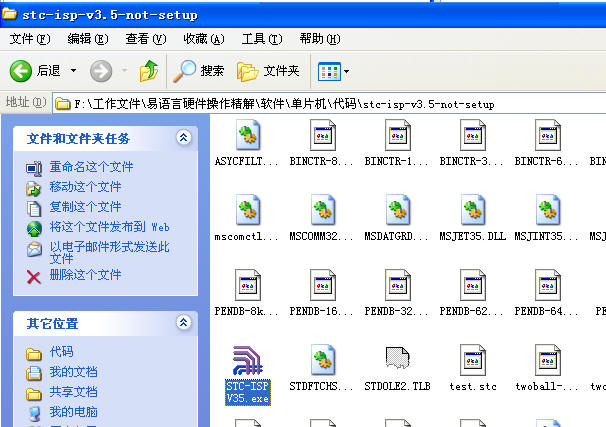Select the STDFTCHS file icon
Viewport: 606px width, 427px height.
pyautogui.click(x=322, y=362)
